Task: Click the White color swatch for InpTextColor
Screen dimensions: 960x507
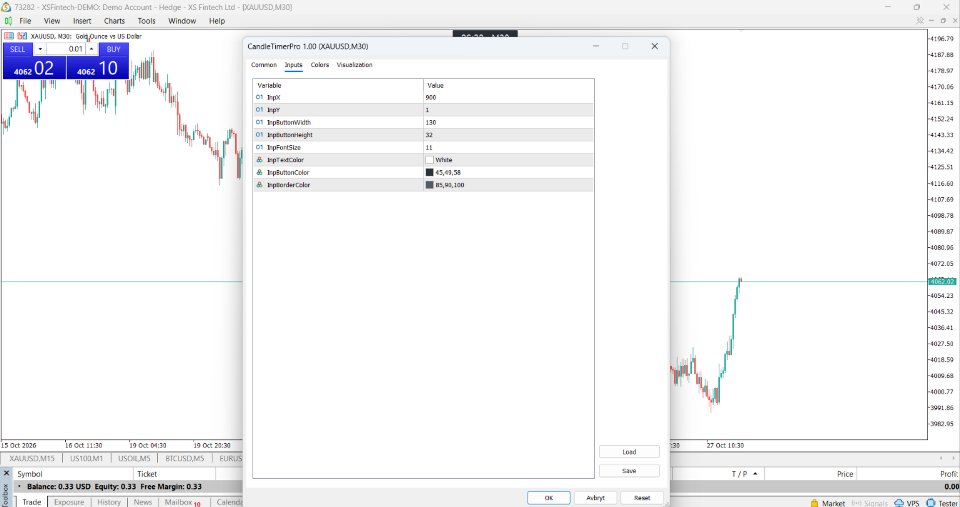Action: [429, 160]
